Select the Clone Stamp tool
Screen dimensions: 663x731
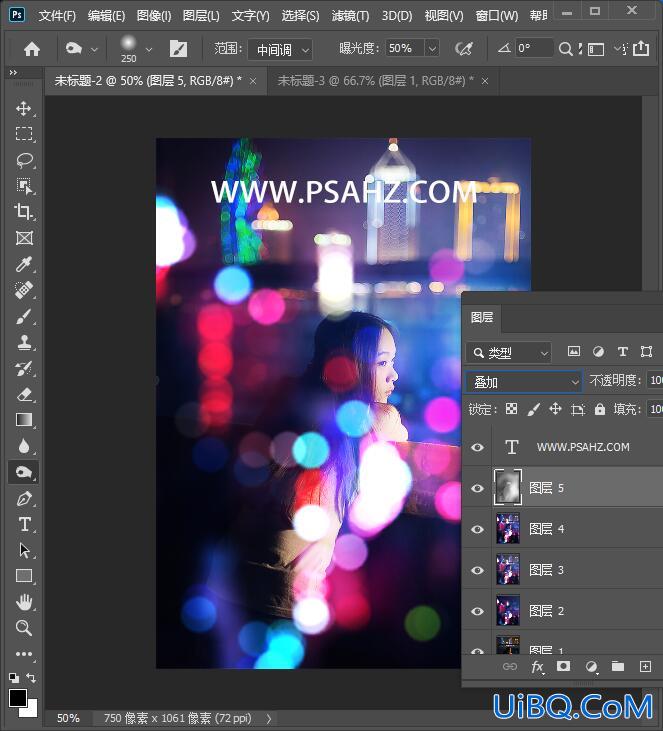24,343
